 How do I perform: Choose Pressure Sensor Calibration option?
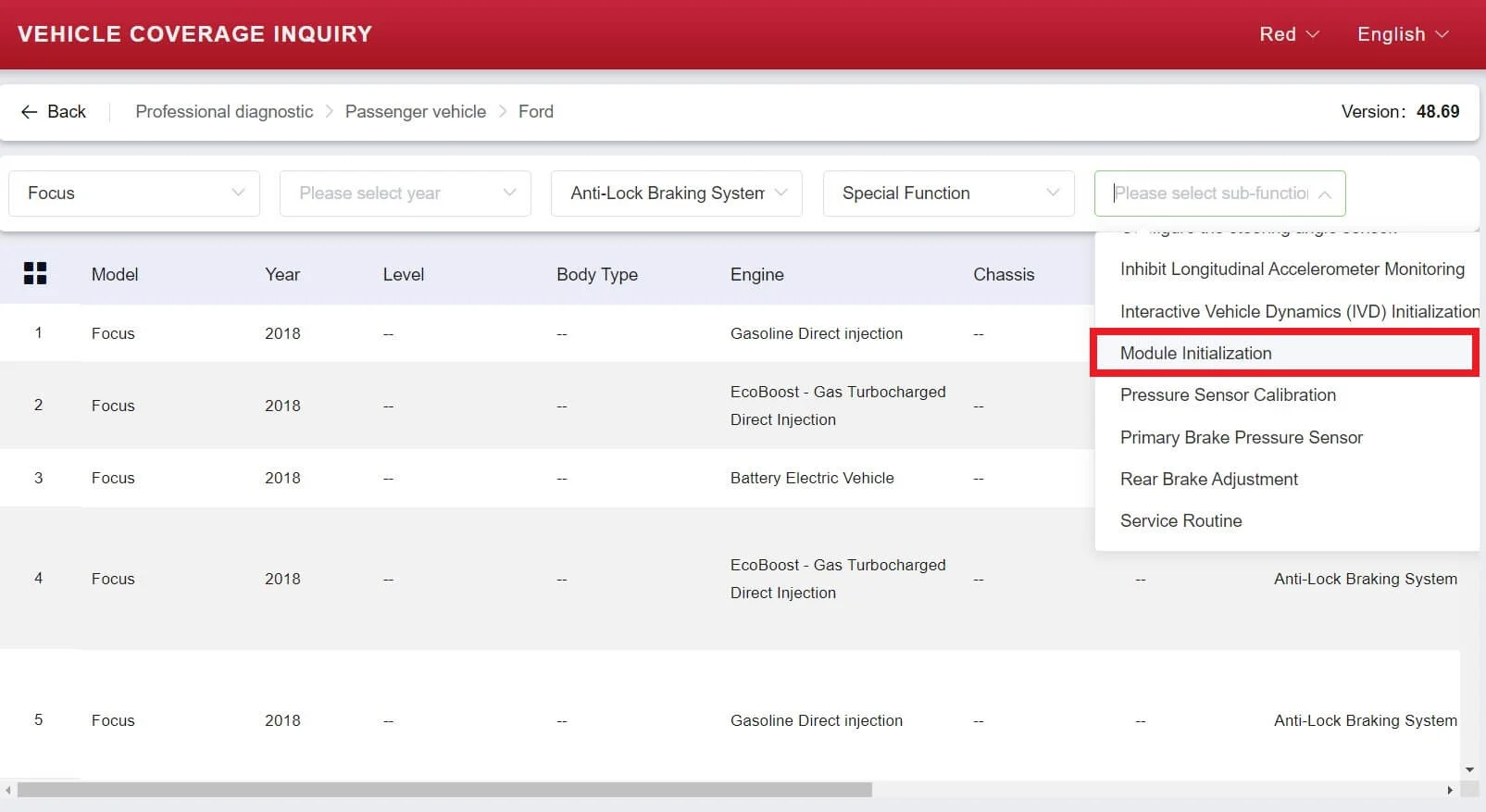point(1228,395)
